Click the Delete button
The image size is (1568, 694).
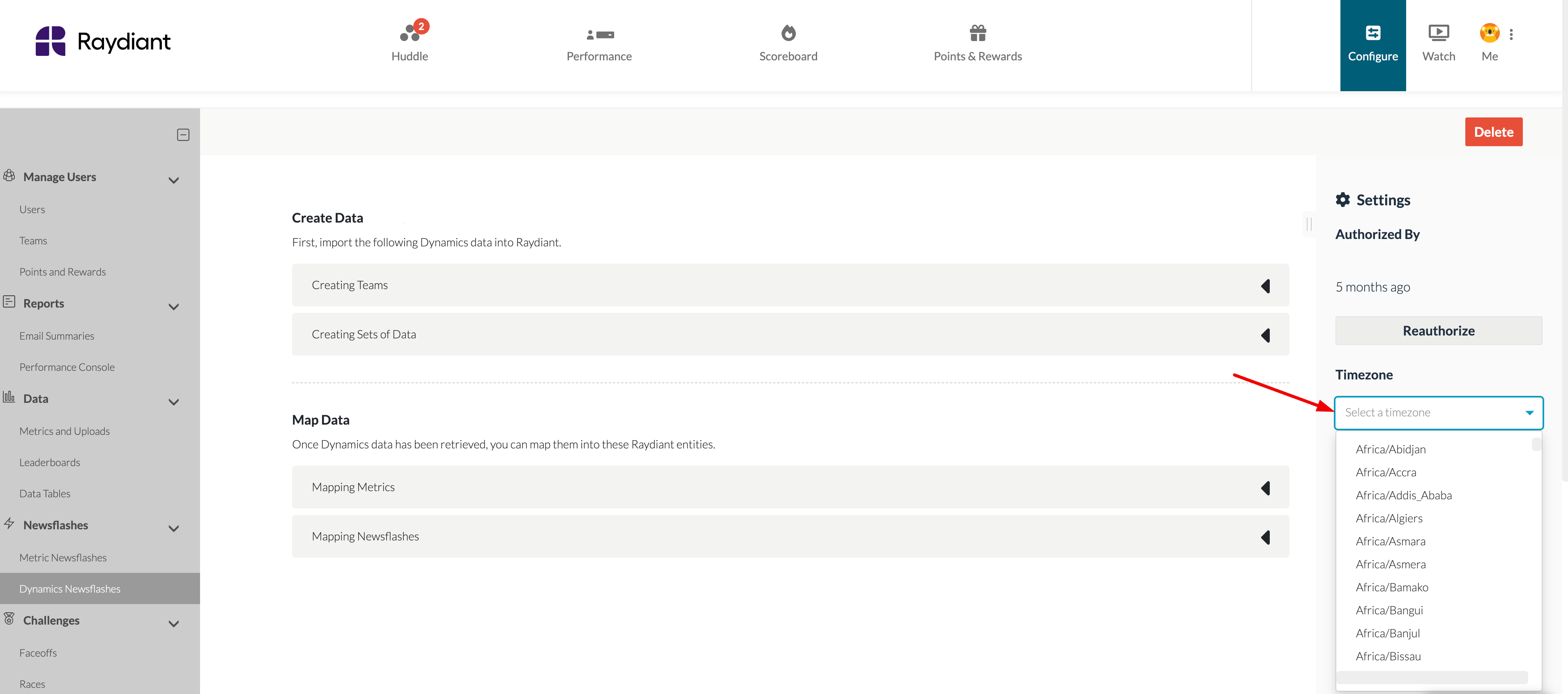(x=1494, y=132)
